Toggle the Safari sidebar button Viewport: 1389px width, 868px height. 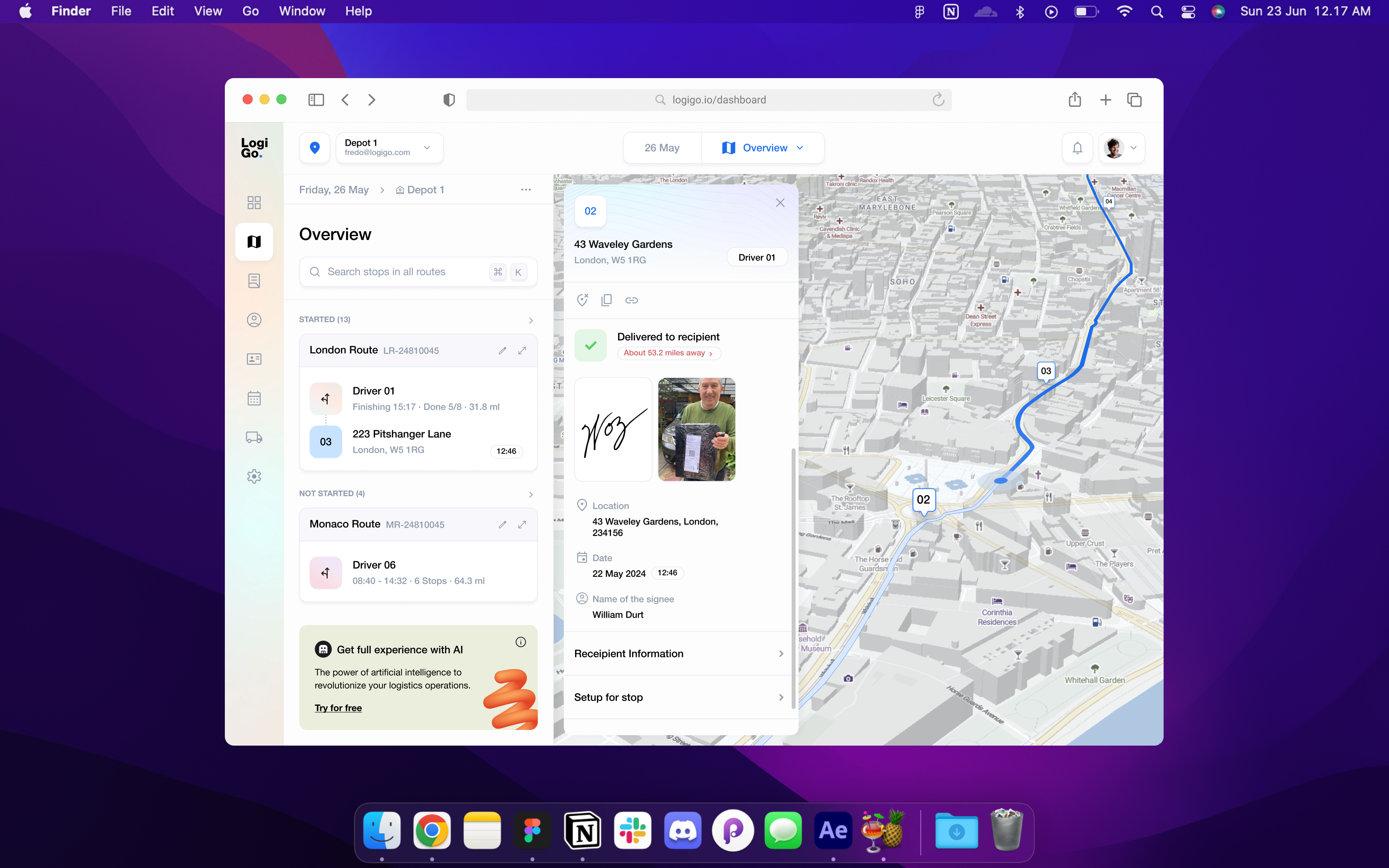click(316, 100)
